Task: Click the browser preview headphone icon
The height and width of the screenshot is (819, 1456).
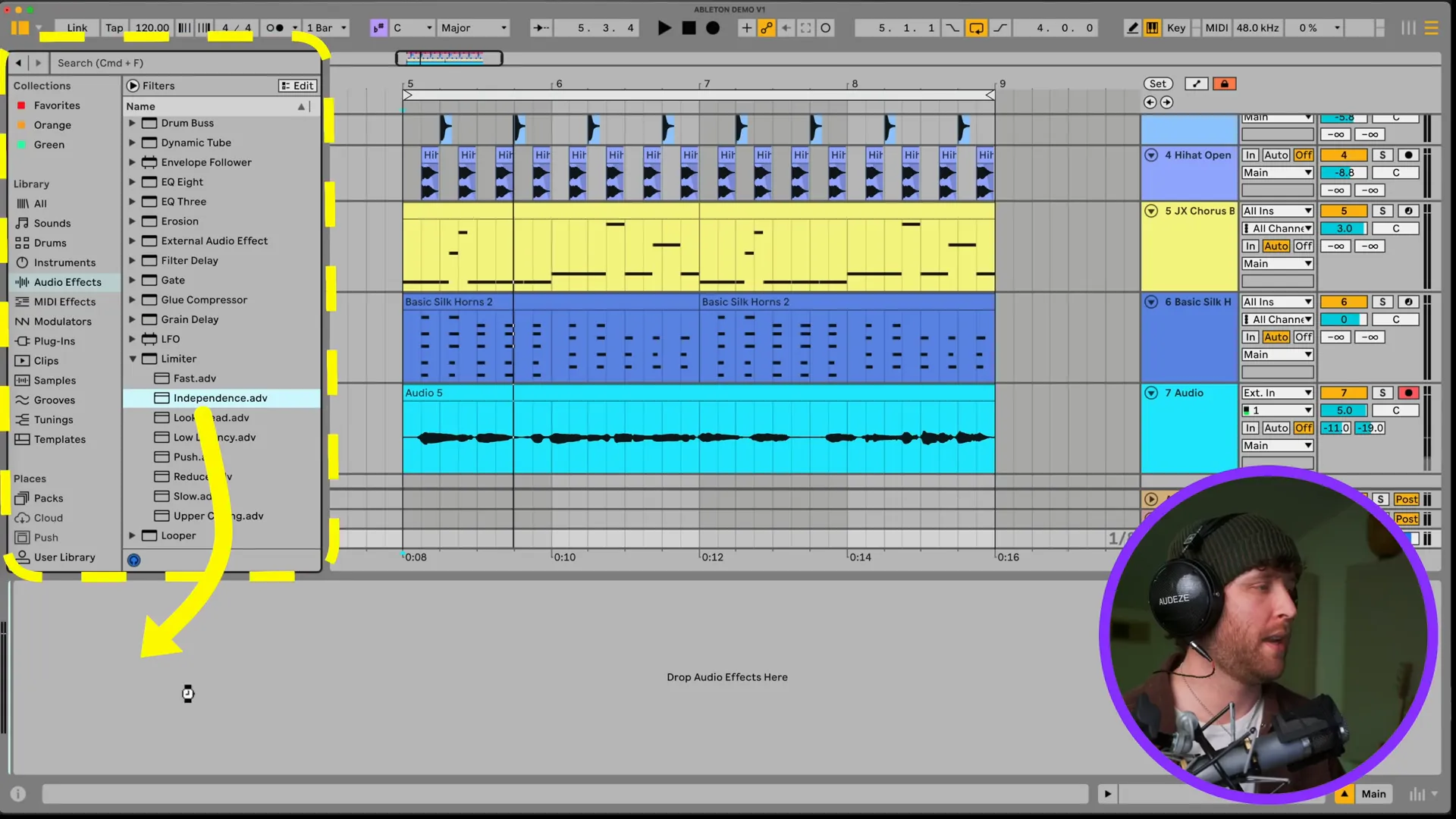Action: pyautogui.click(x=133, y=560)
